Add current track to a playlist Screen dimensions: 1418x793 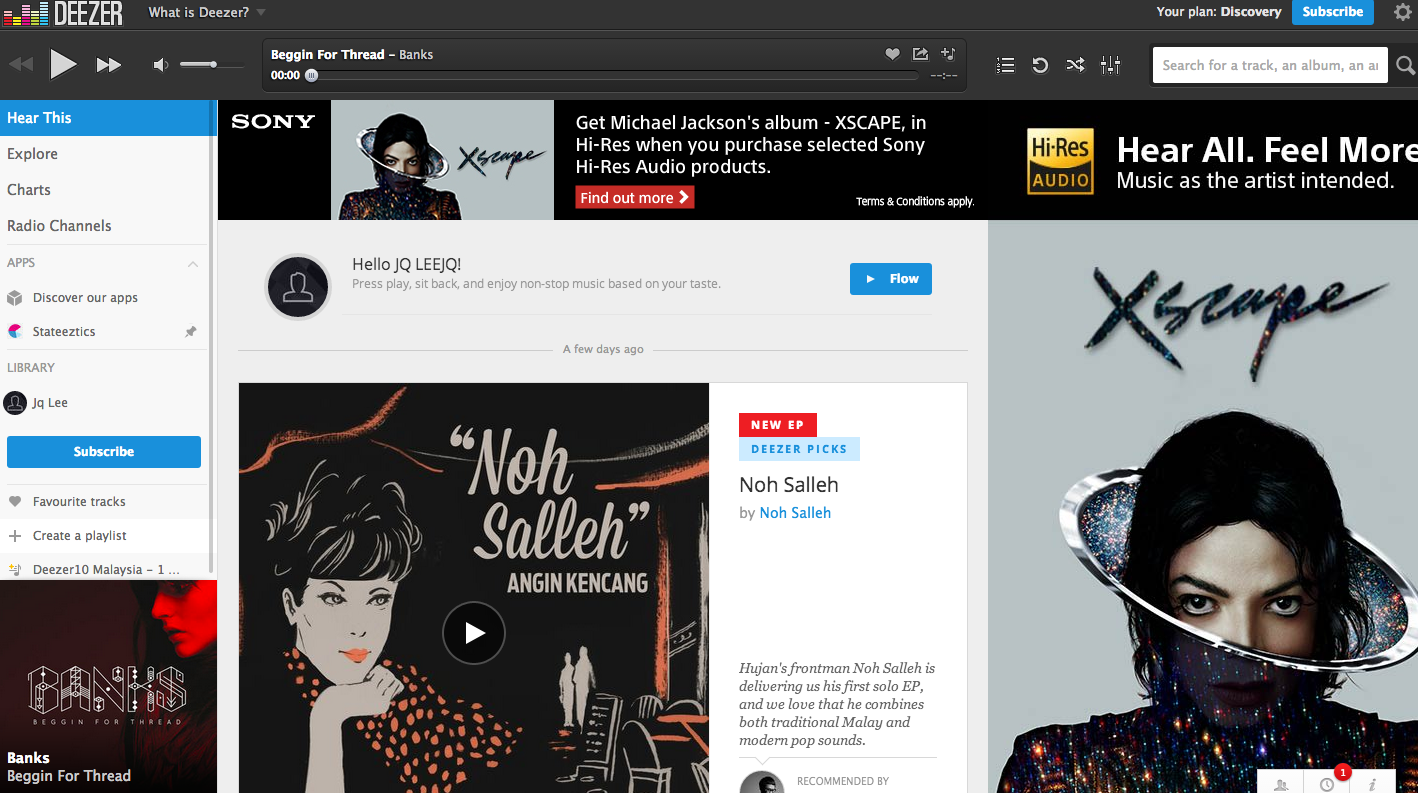[x=948, y=54]
